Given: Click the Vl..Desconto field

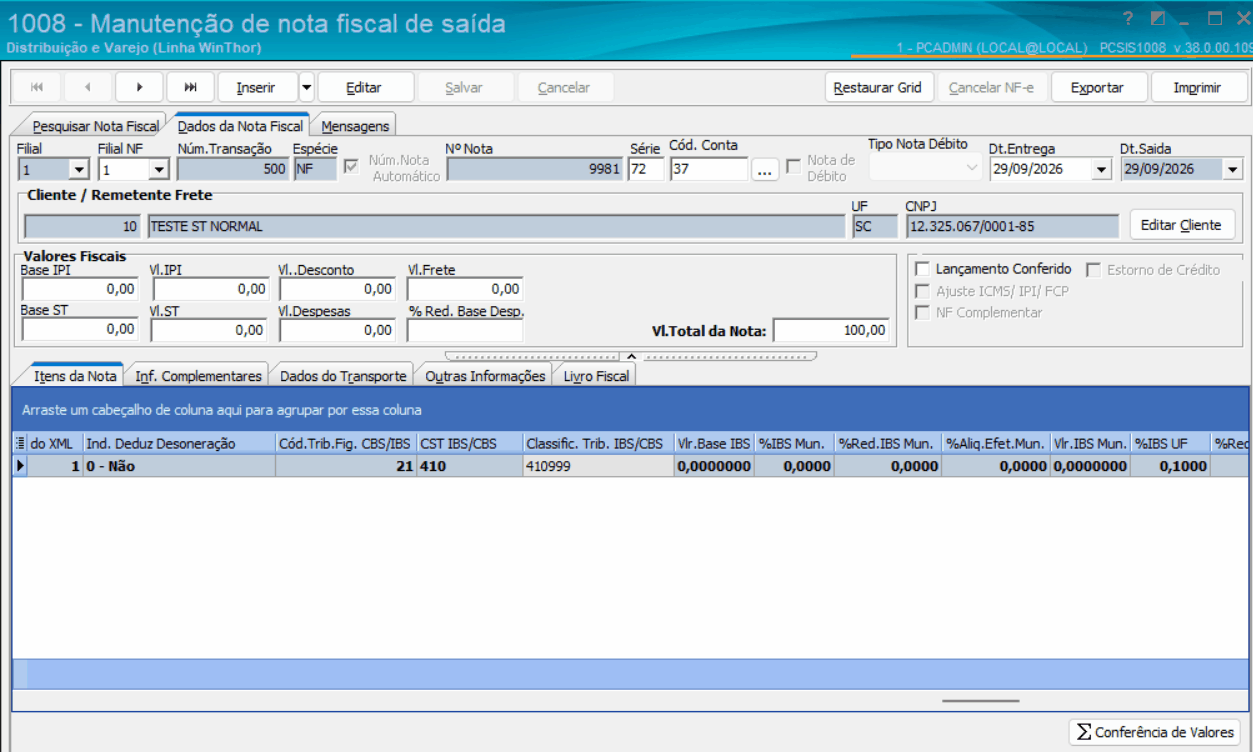Looking at the screenshot, I should (337, 289).
